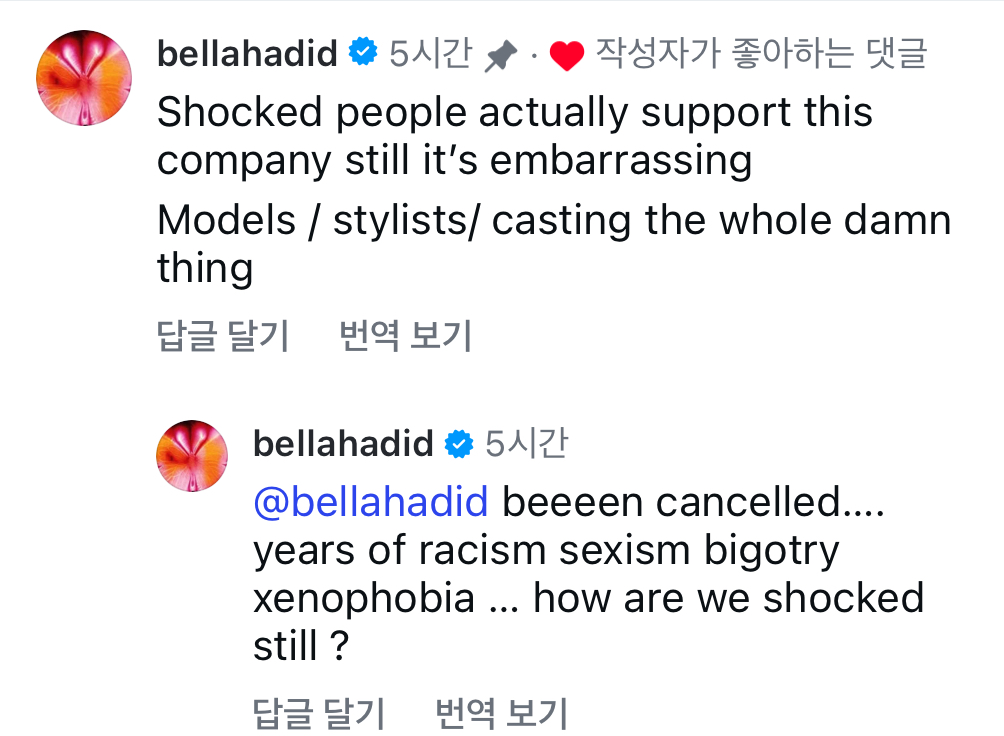This screenshot has height=736, width=1004.
Task: Click verified badge beside top comment username
Action: click(x=362, y=53)
